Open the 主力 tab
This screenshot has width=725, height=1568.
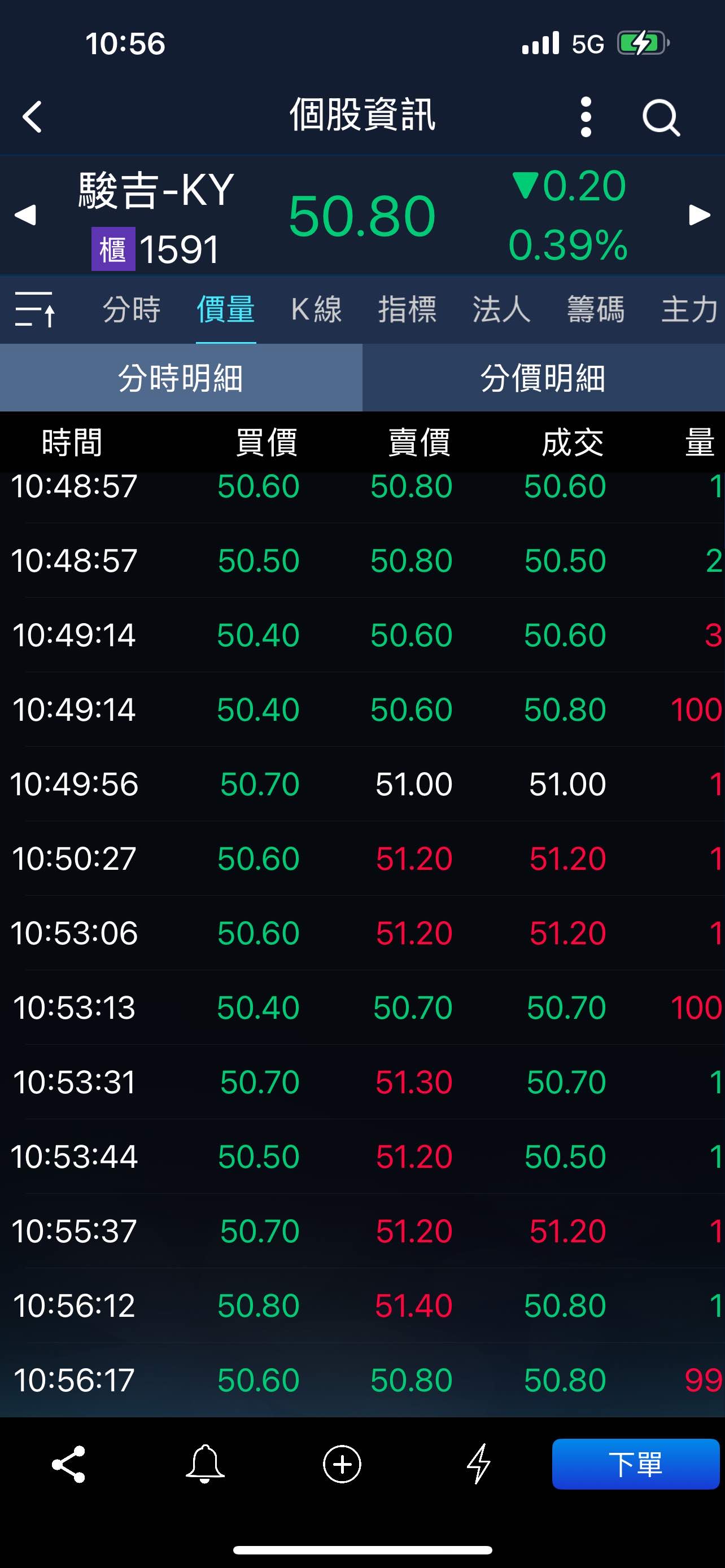pyautogui.click(x=691, y=309)
